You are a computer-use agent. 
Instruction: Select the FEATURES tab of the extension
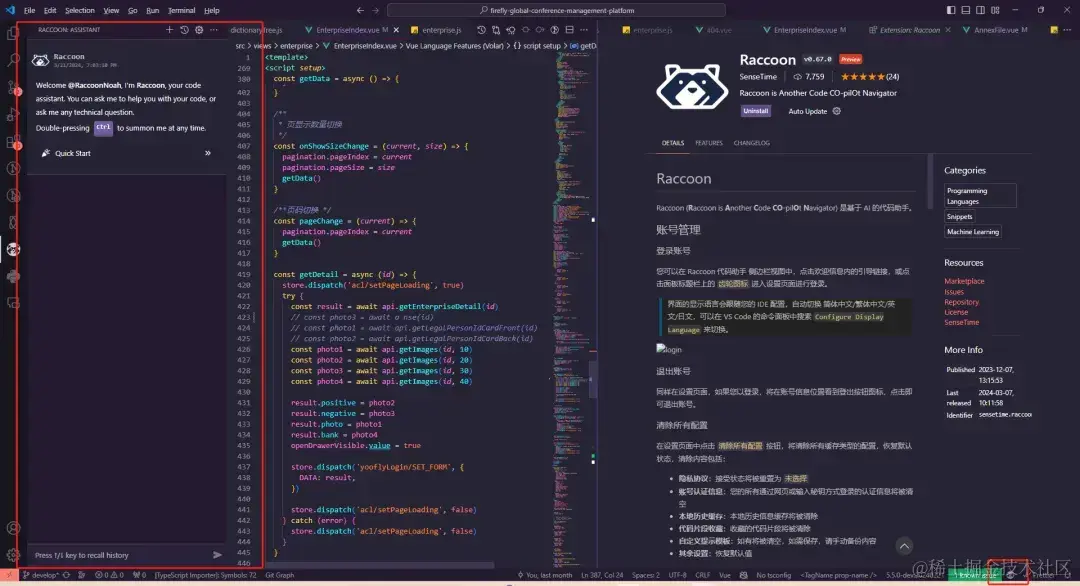coord(709,143)
